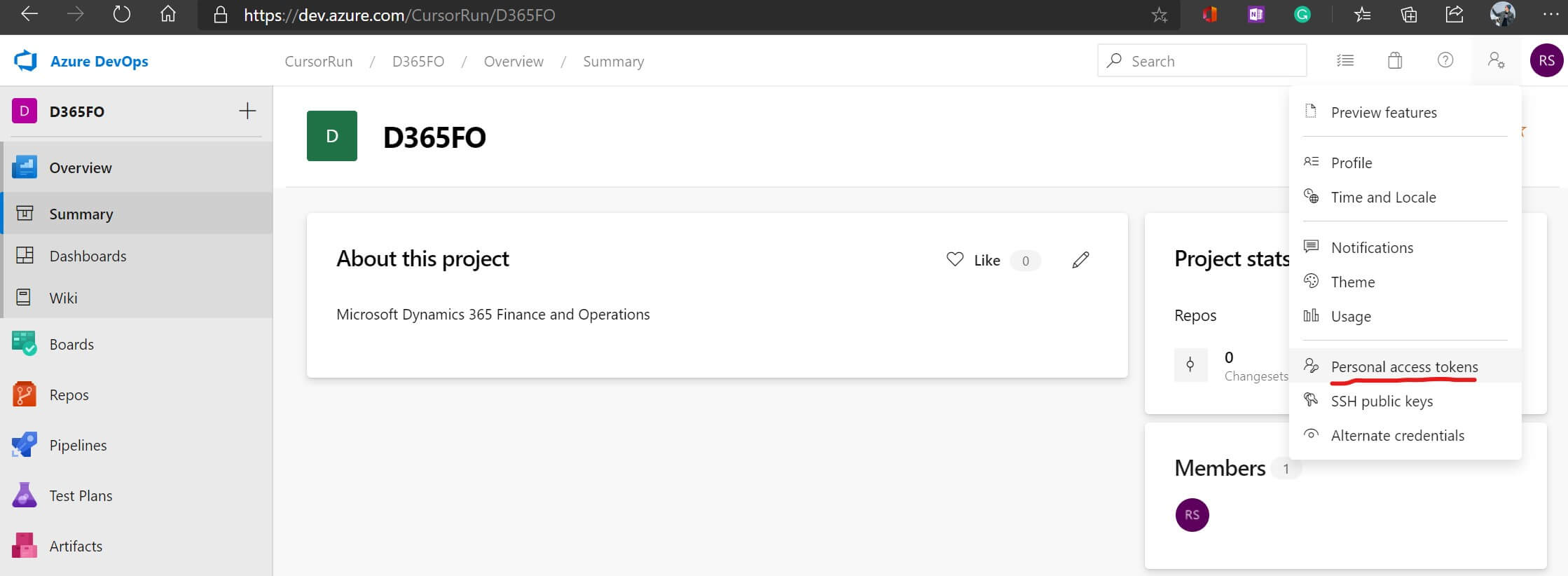Click browser profile picture
1568x576 pixels.
1502,14
